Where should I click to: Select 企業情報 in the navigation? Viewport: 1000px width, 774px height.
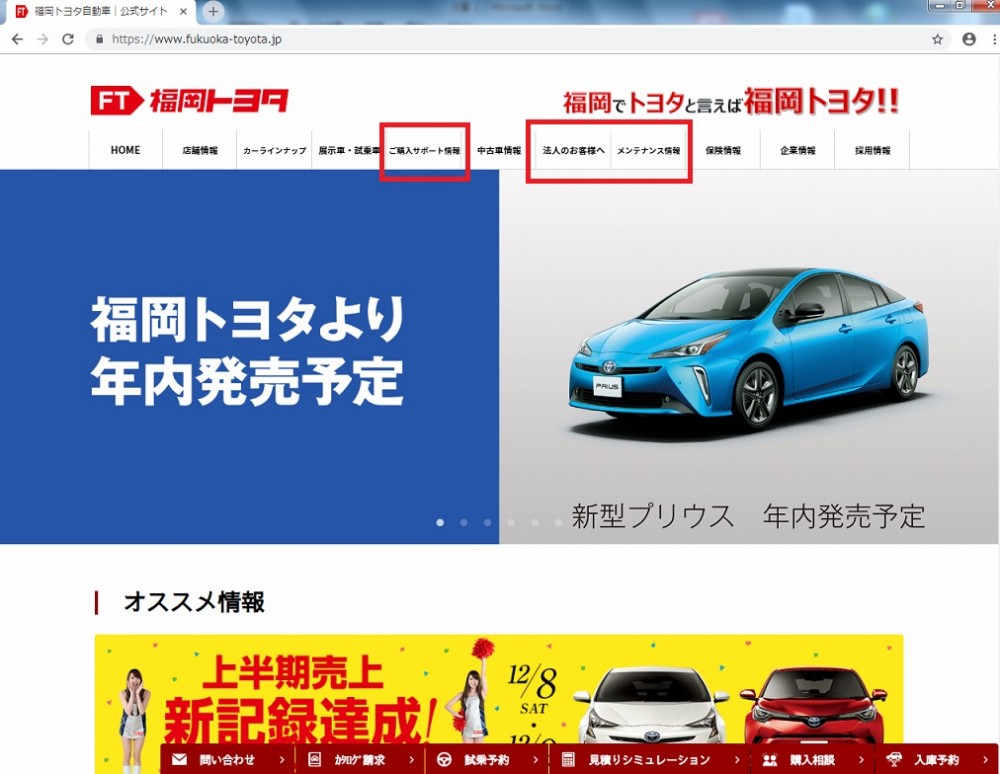coord(798,150)
